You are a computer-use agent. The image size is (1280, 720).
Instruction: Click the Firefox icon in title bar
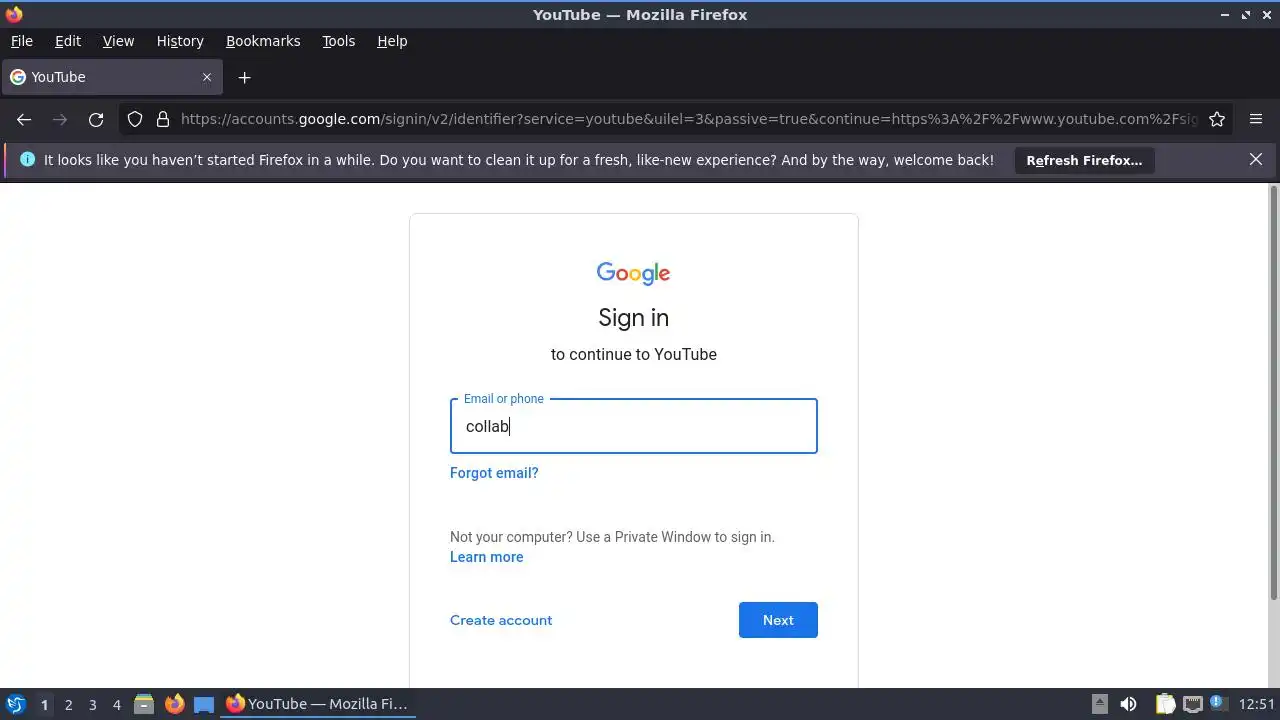pyautogui.click(x=13, y=14)
